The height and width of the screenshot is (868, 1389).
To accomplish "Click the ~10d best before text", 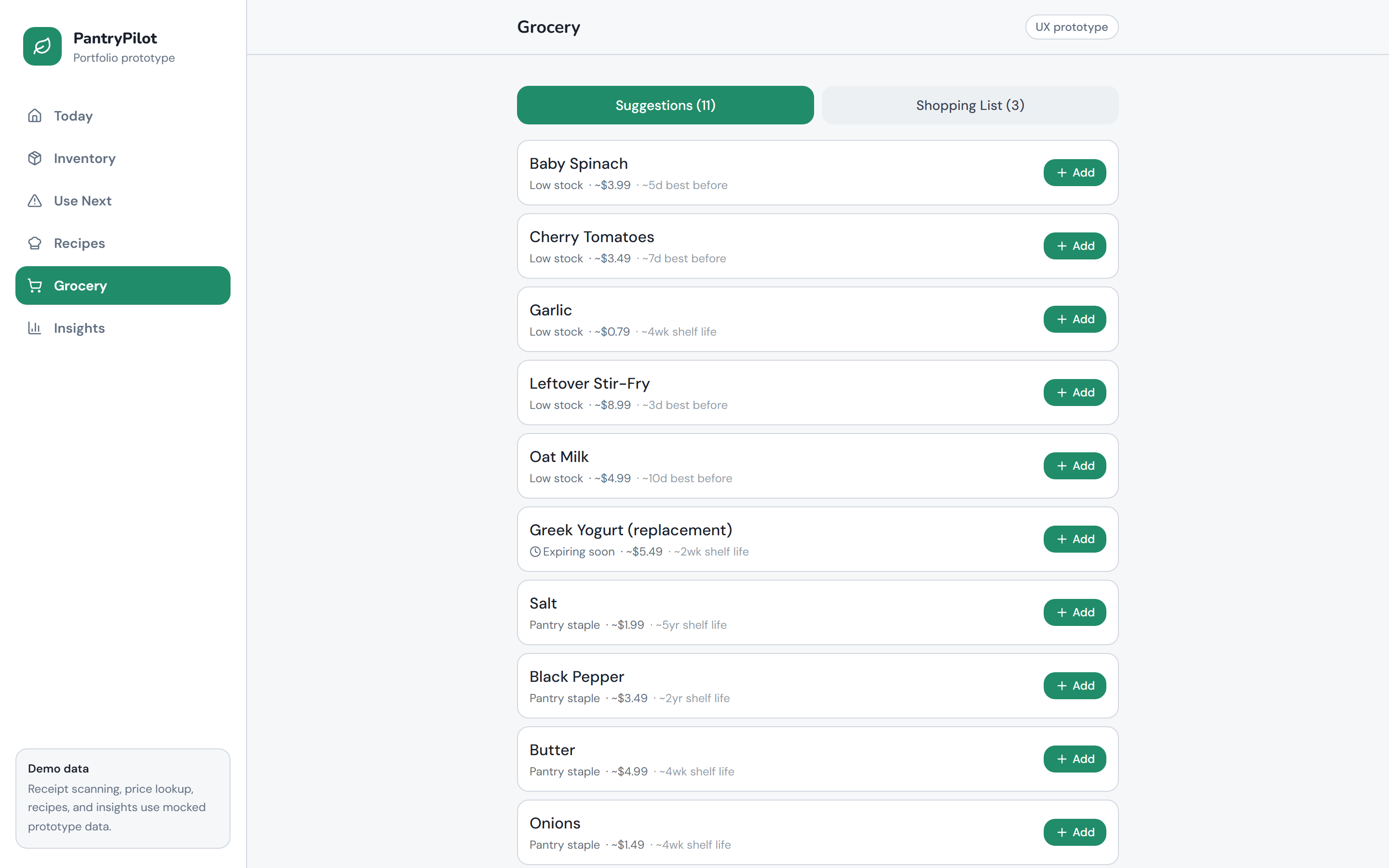I will coord(687,478).
